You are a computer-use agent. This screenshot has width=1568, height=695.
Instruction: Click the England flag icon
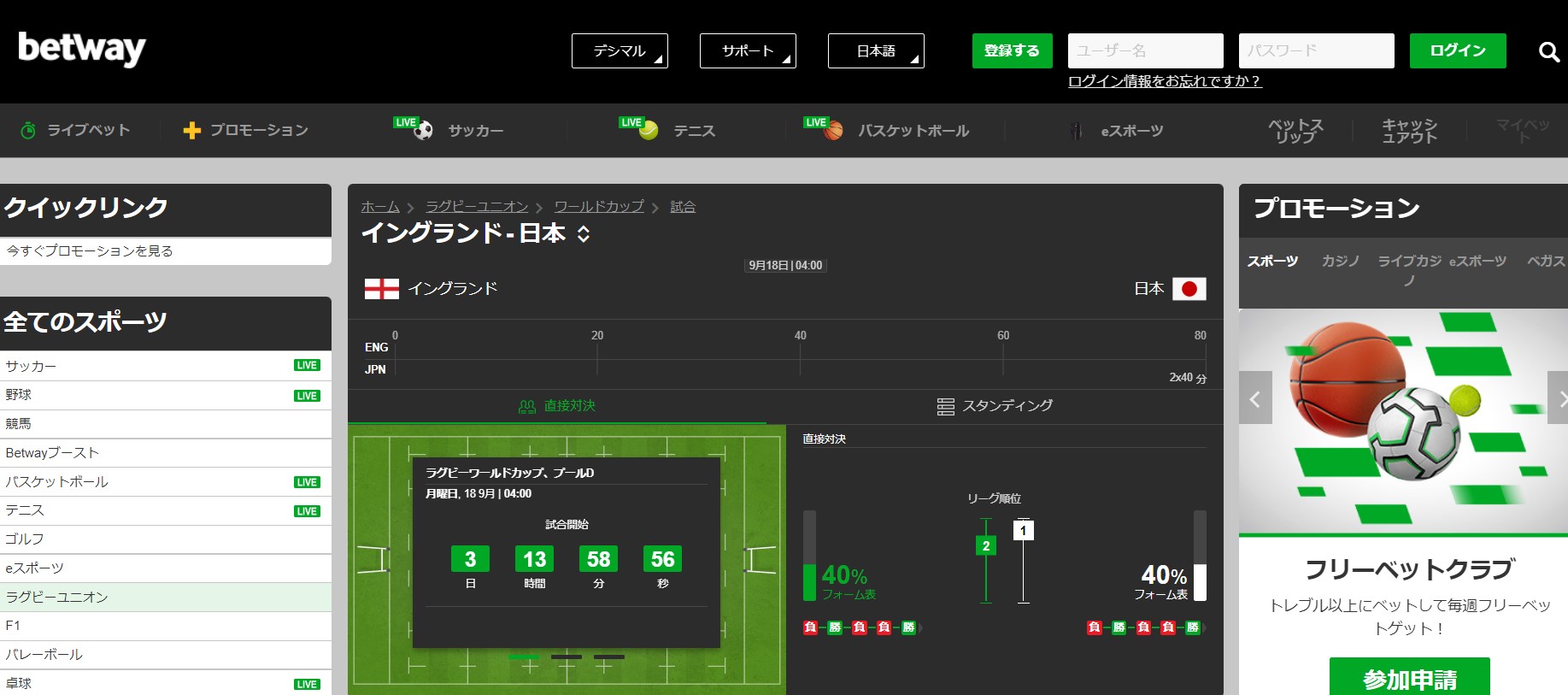coord(382,289)
